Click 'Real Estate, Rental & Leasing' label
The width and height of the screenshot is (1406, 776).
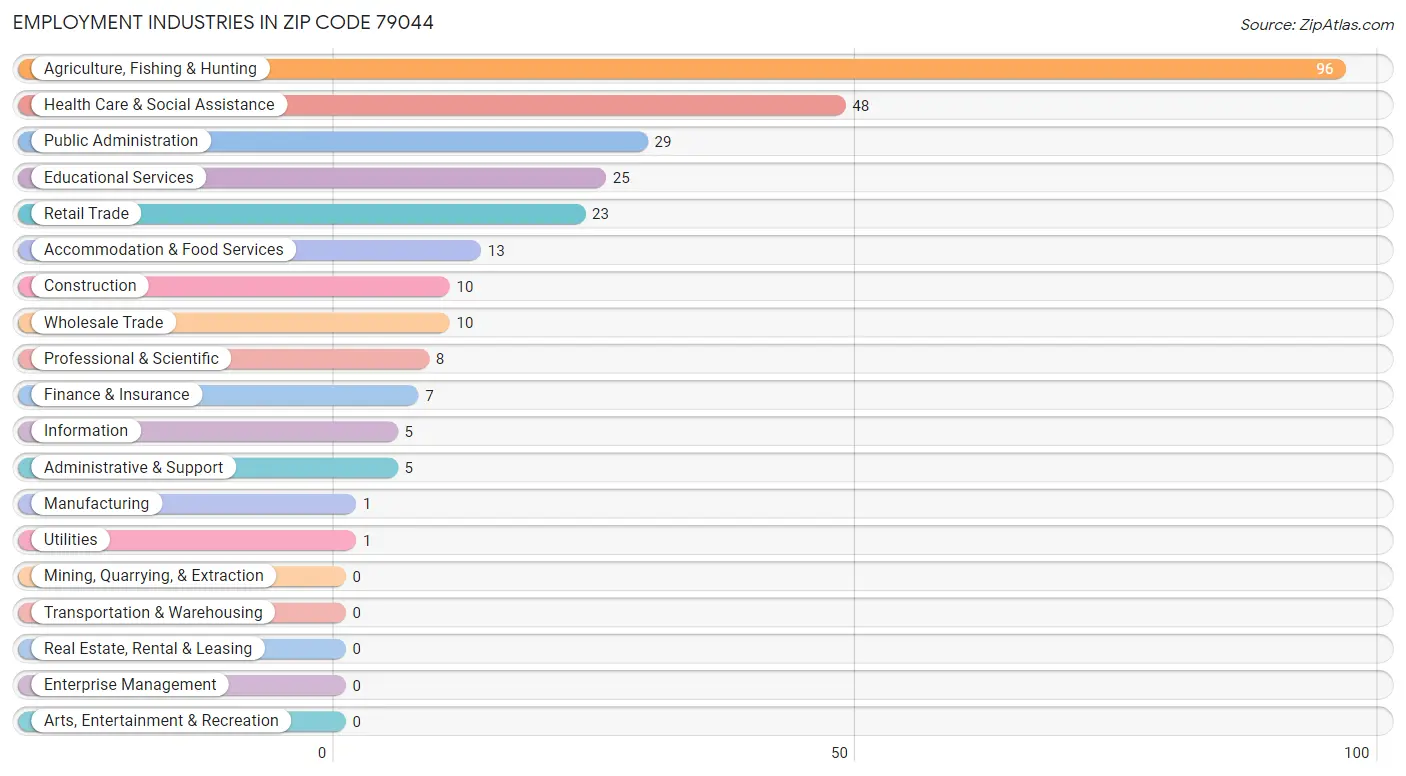point(148,649)
